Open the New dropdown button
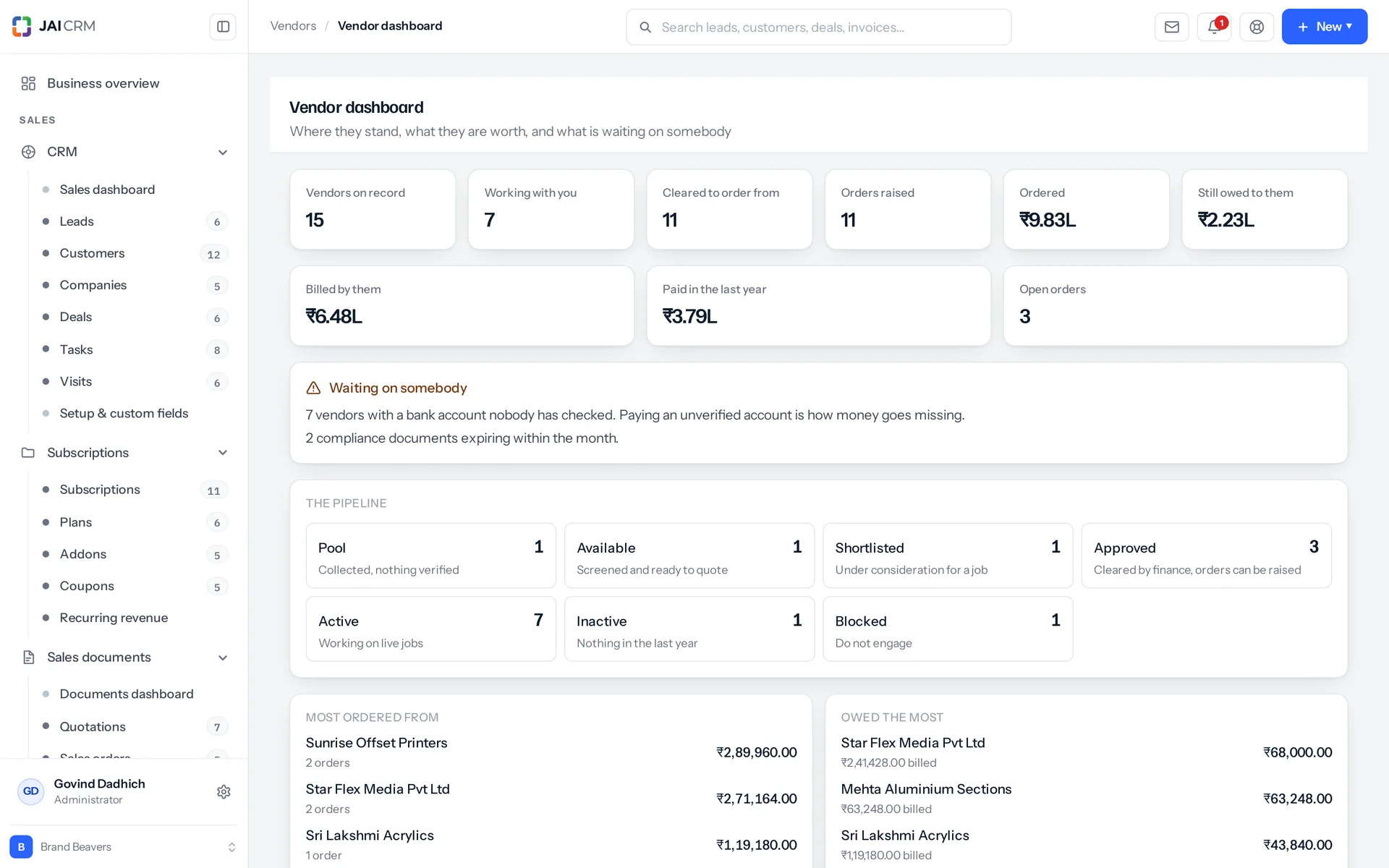 coord(1324,27)
